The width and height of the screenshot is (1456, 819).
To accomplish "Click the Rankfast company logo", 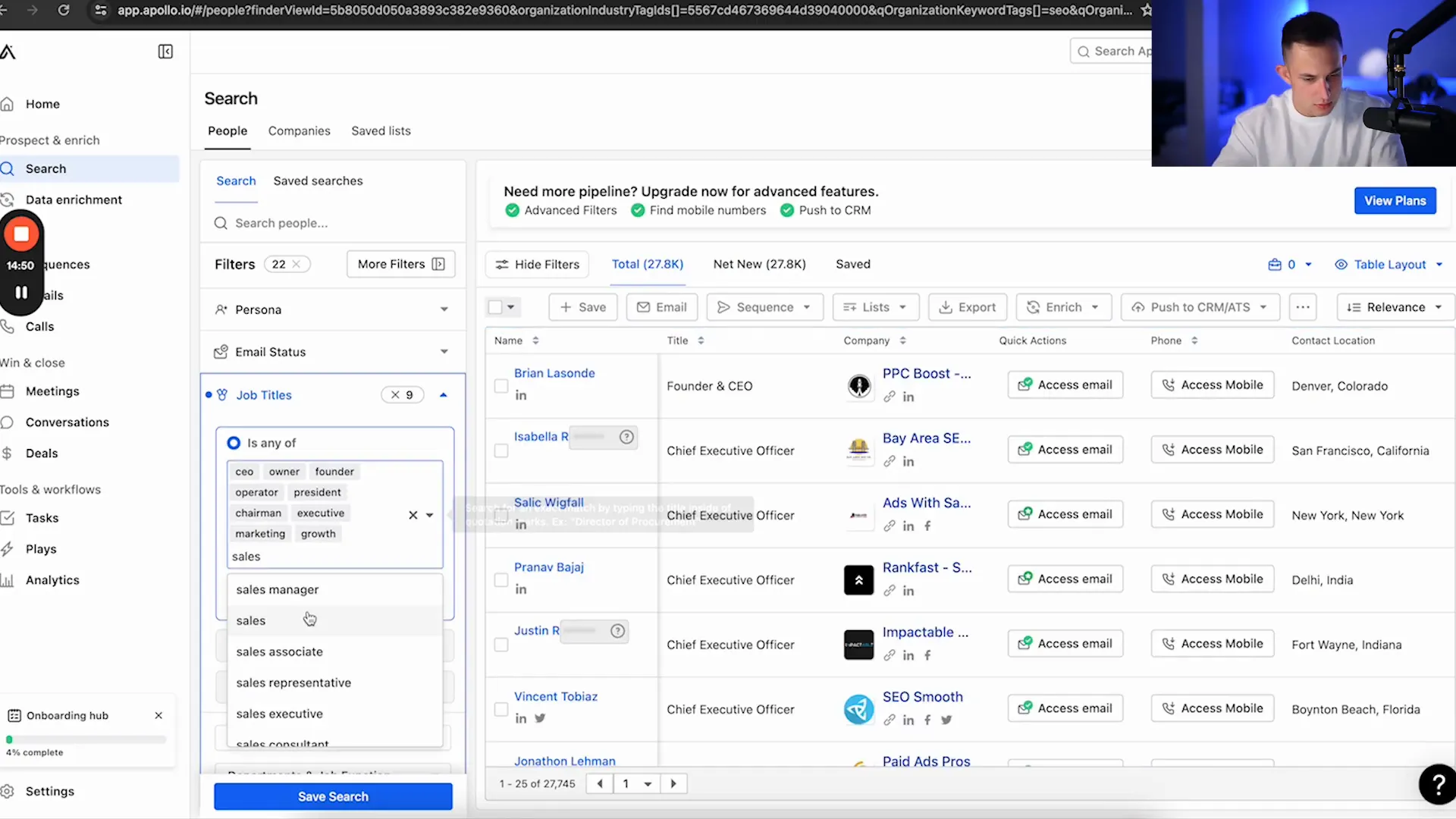I will (x=858, y=580).
